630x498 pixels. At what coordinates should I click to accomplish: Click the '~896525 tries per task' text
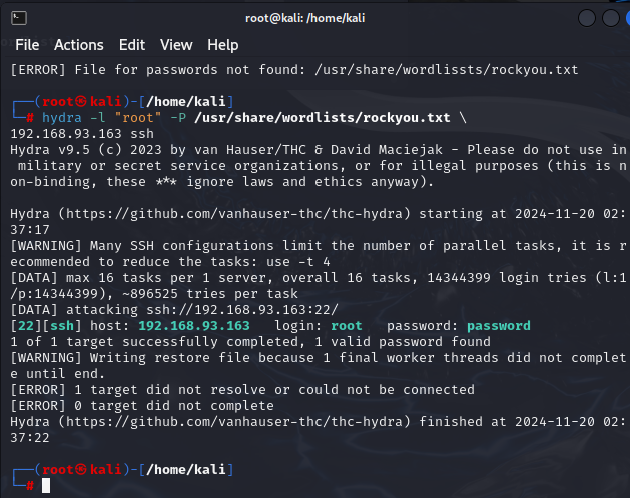(x=210, y=294)
